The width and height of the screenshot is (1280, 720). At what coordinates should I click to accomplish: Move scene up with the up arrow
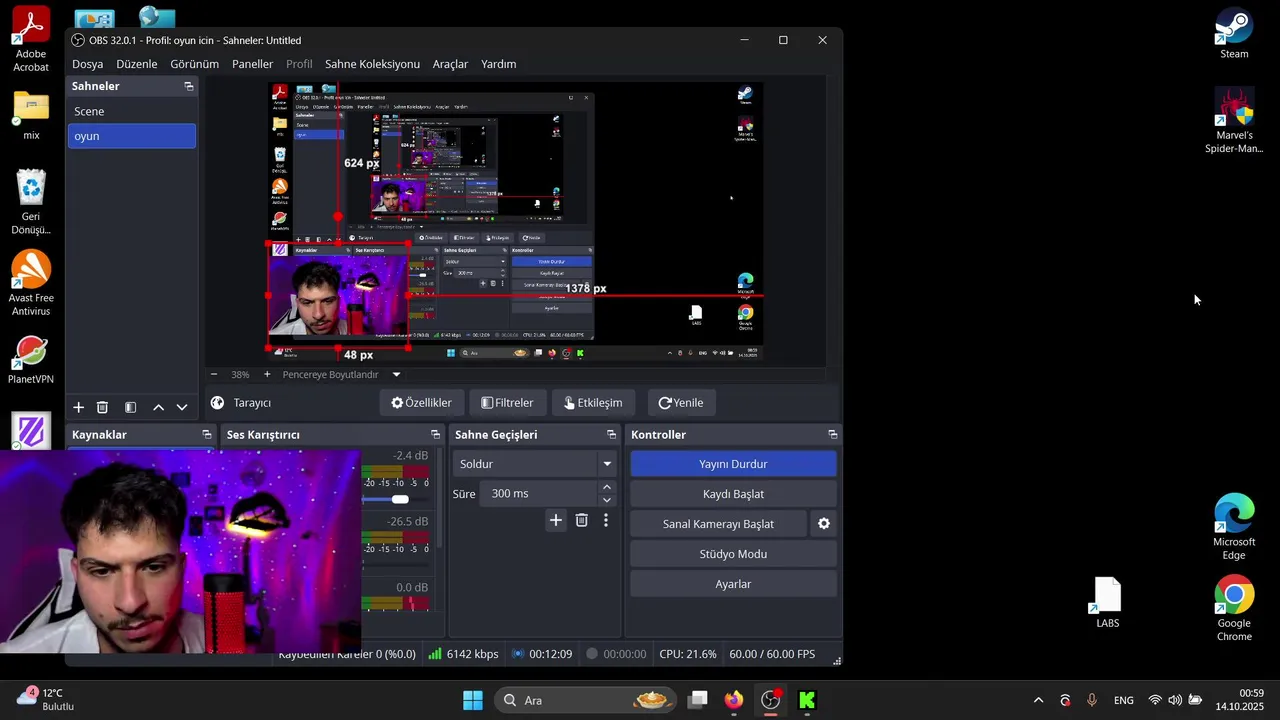pyautogui.click(x=158, y=407)
